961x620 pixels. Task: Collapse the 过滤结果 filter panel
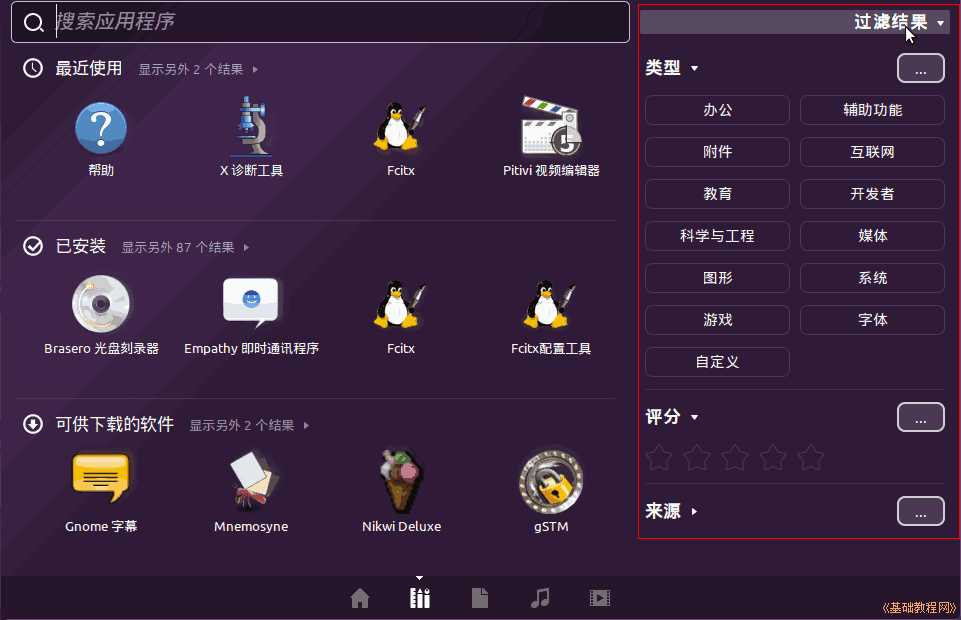896,22
